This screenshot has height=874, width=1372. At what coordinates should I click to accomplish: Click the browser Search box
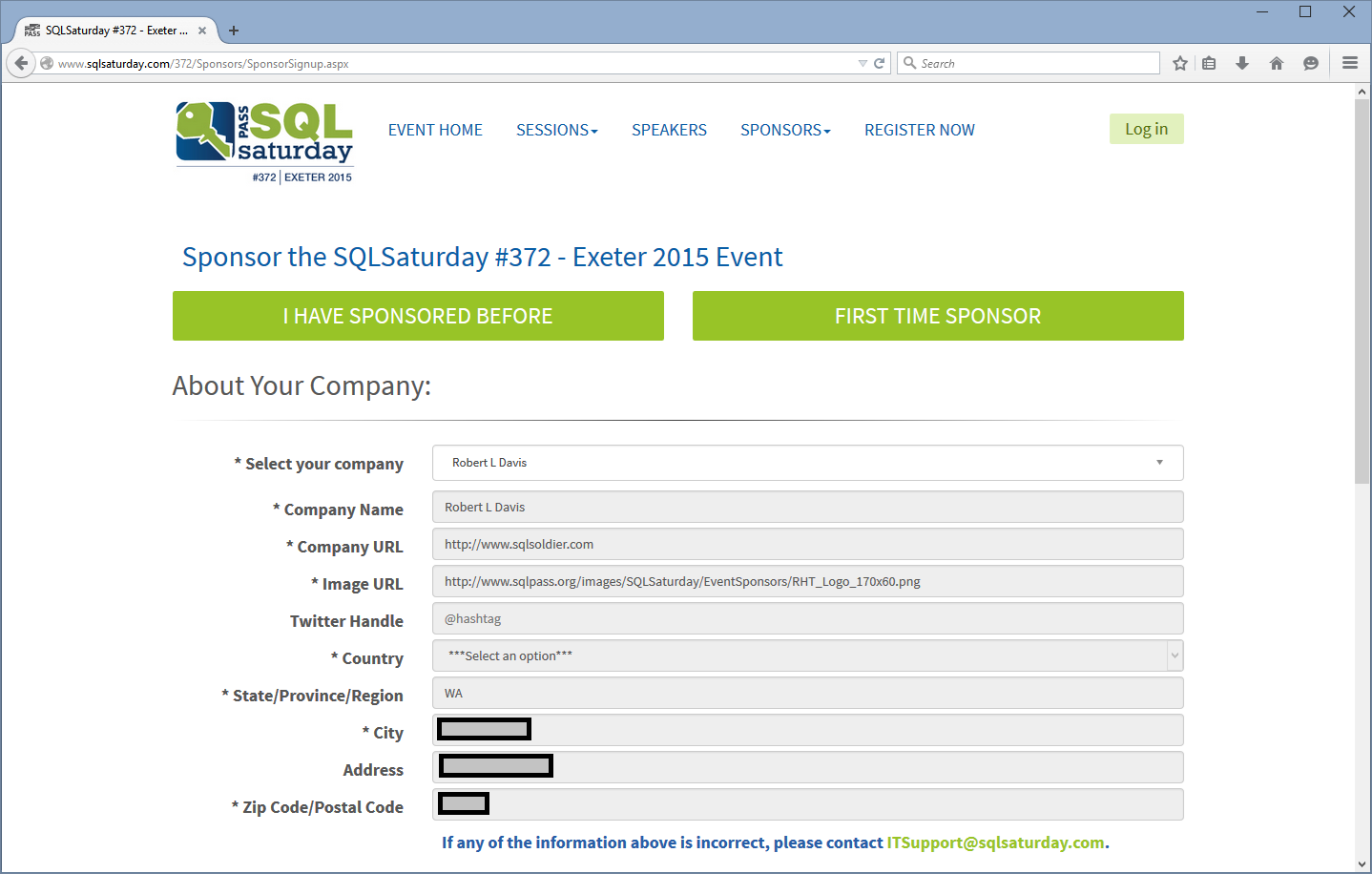click(x=1029, y=63)
